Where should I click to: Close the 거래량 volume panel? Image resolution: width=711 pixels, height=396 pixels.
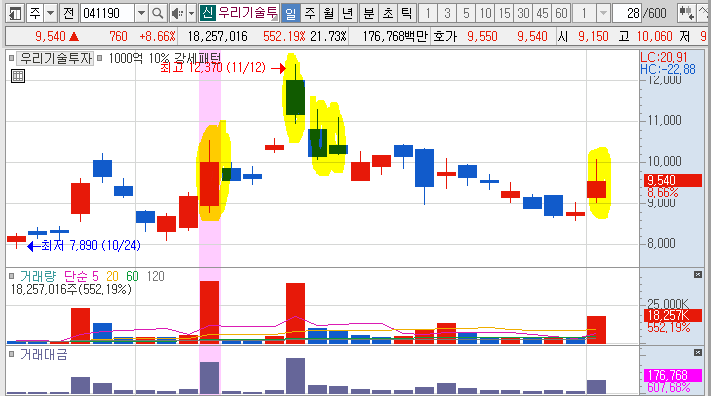coord(698,274)
